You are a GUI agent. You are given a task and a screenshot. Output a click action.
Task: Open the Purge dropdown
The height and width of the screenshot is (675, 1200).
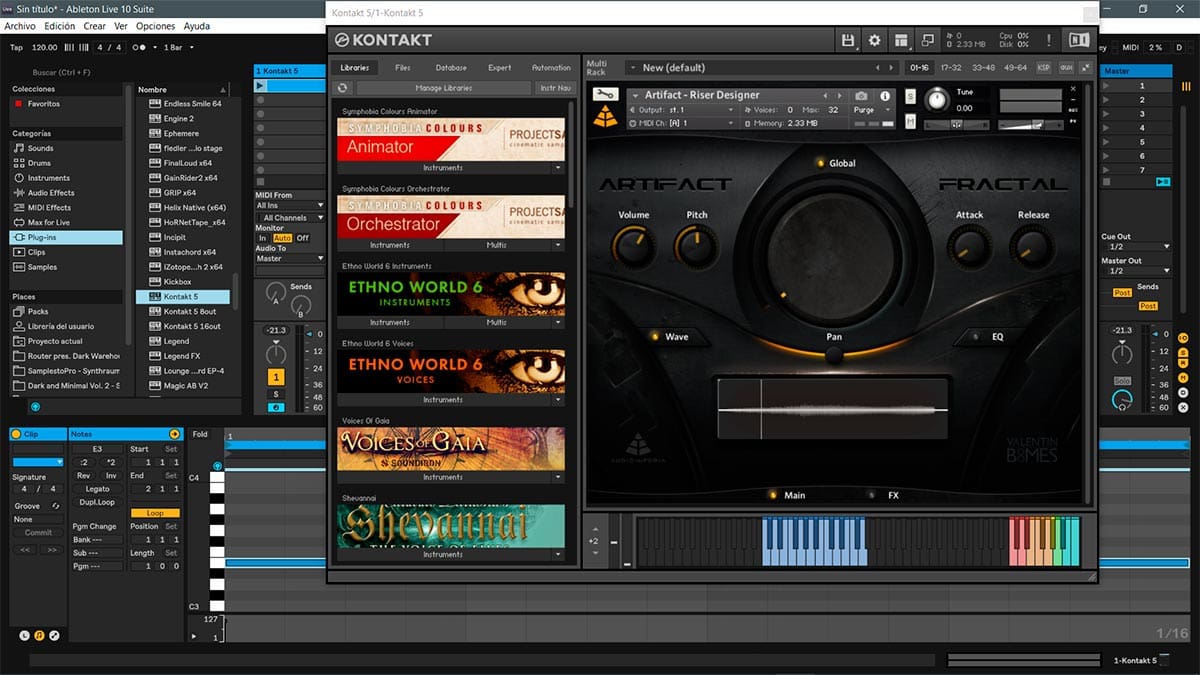[869, 110]
